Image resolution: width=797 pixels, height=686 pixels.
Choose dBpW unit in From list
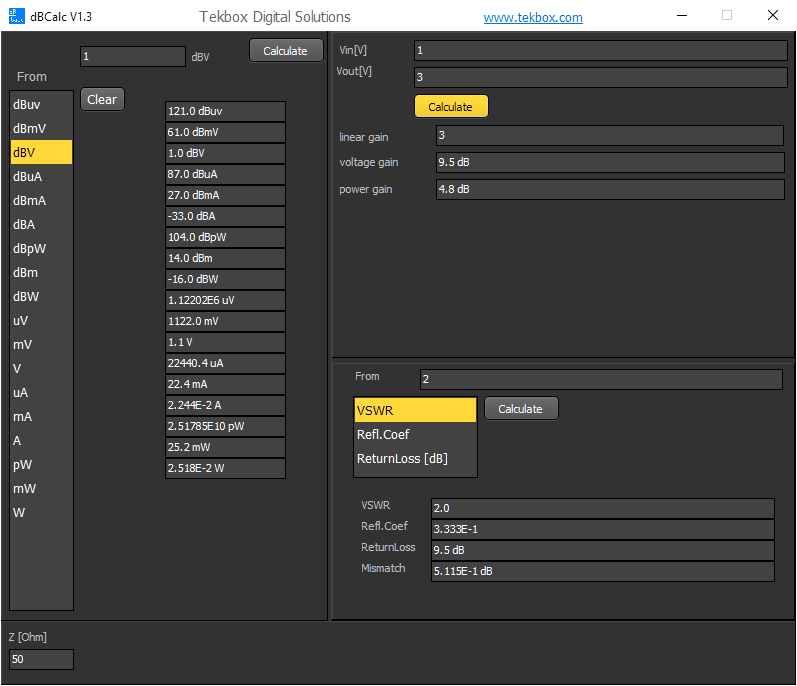(x=41, y=248)
